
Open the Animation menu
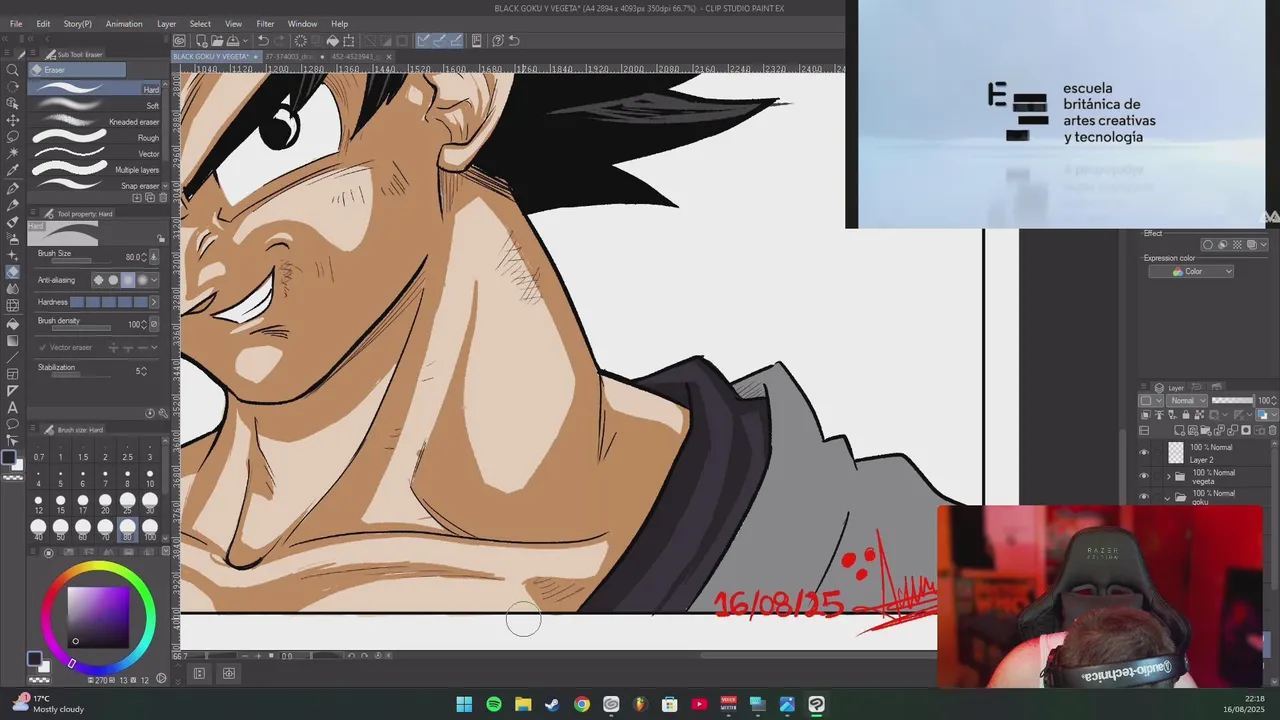[124, 24]
